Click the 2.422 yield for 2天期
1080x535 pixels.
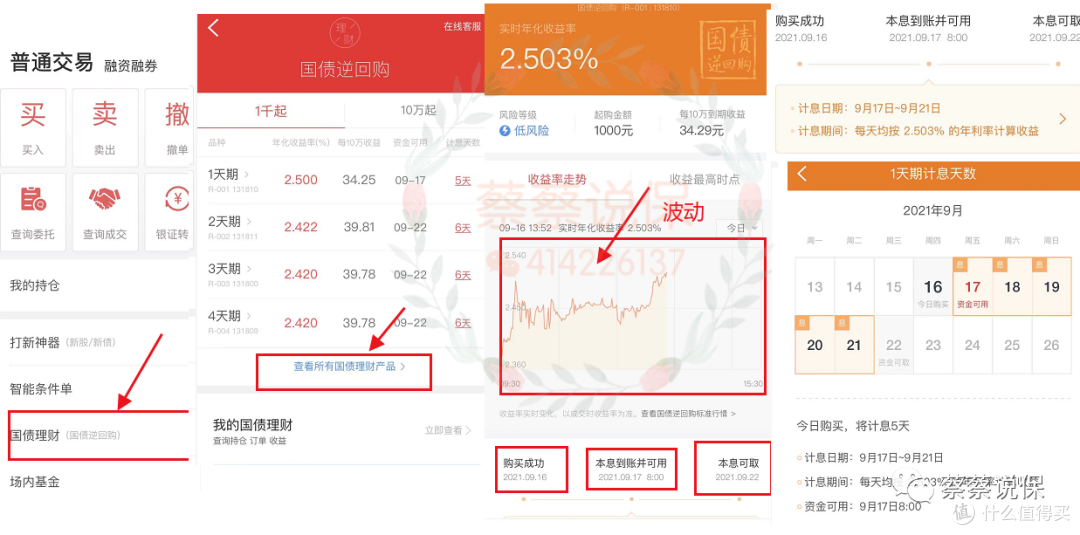tap(301, 227)
